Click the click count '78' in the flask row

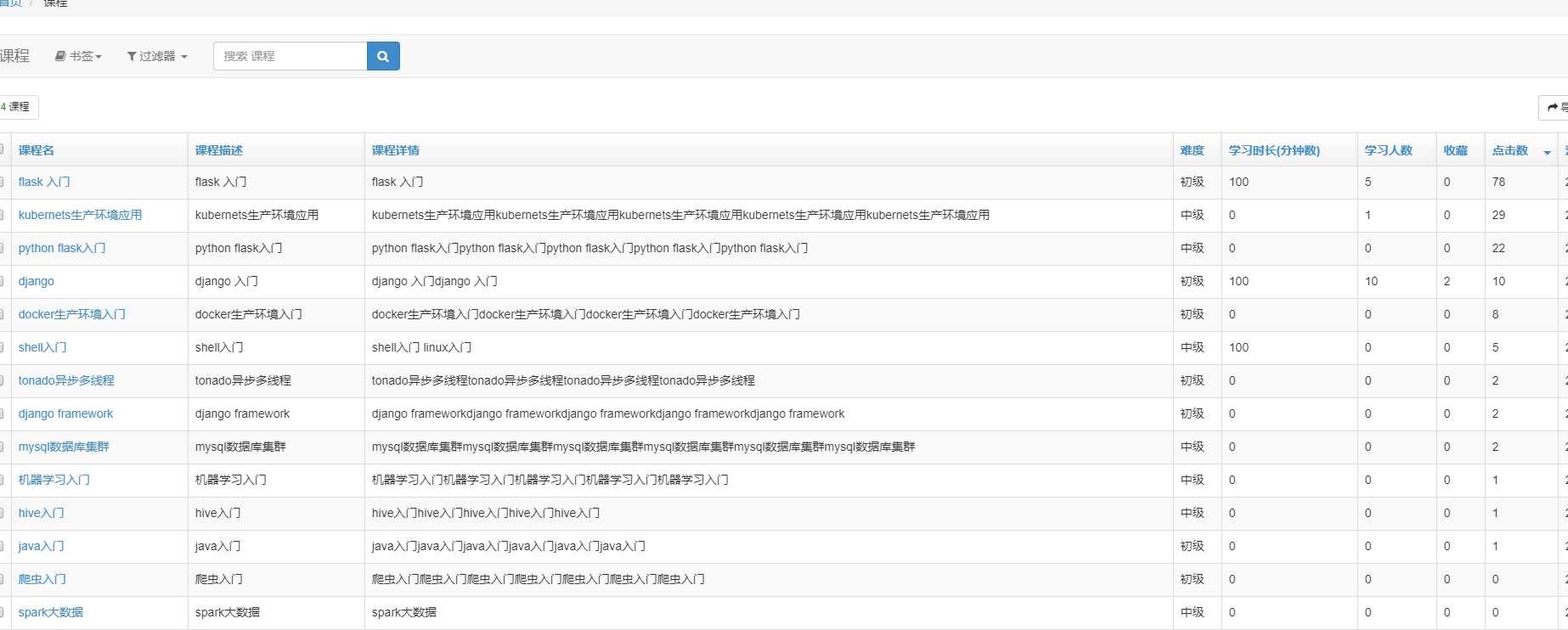(1498, 182)
